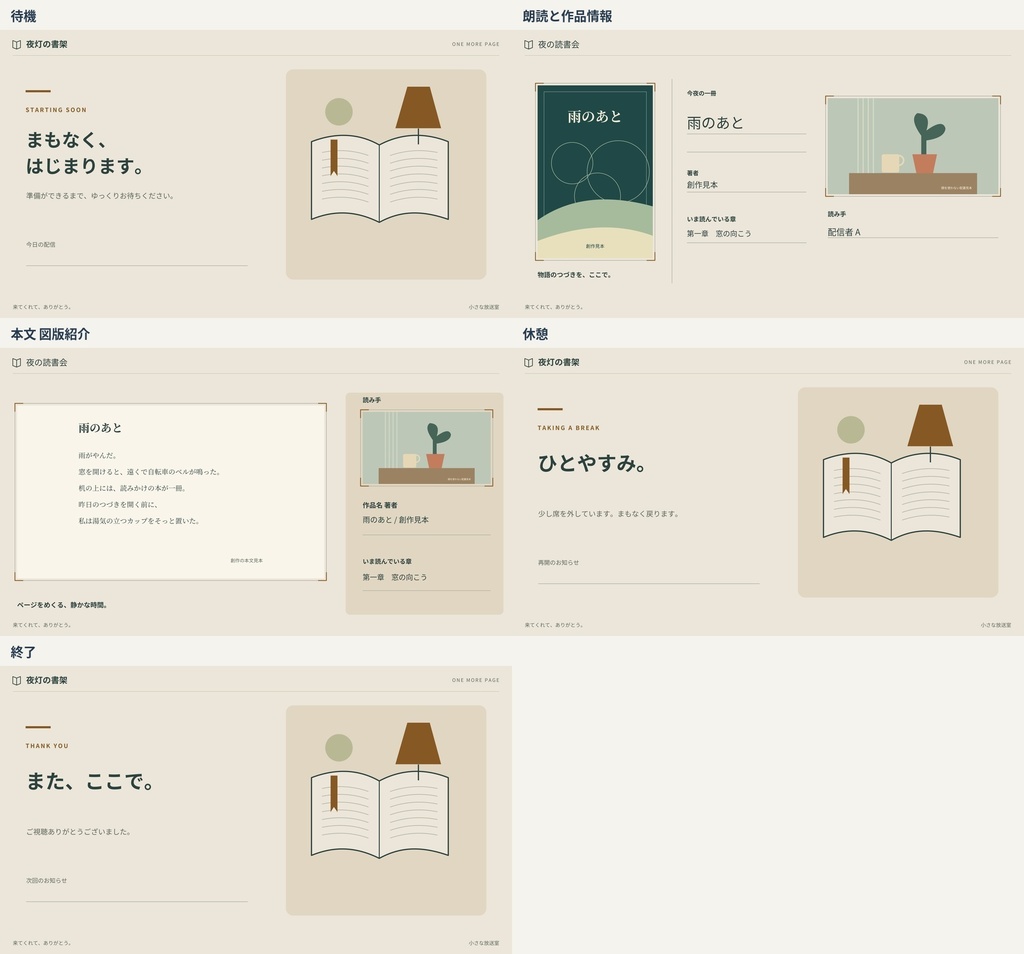Click the 休憩 section title
The image size is (1024, 954).
click(x=536, y=334)
